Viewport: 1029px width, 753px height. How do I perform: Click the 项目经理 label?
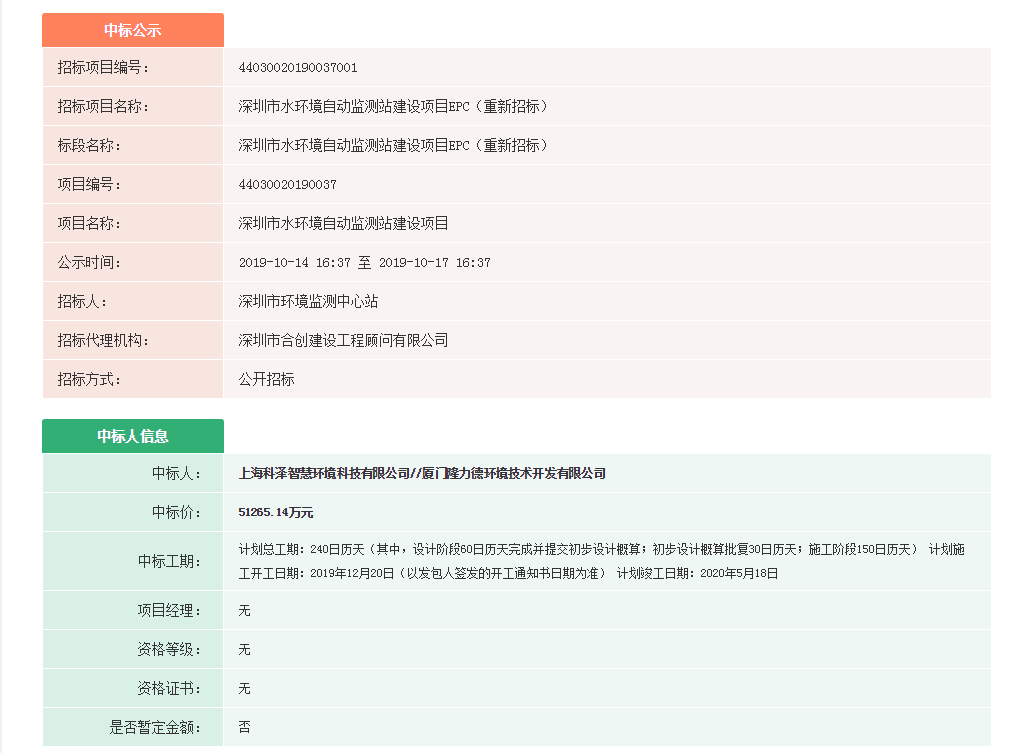click(x=169, y=611)
